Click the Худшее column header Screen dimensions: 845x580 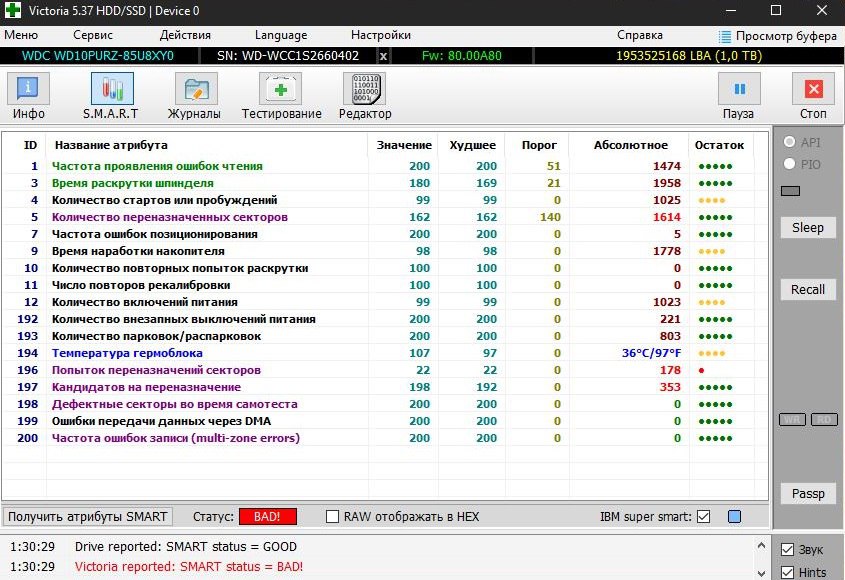(x=473, y=145)
